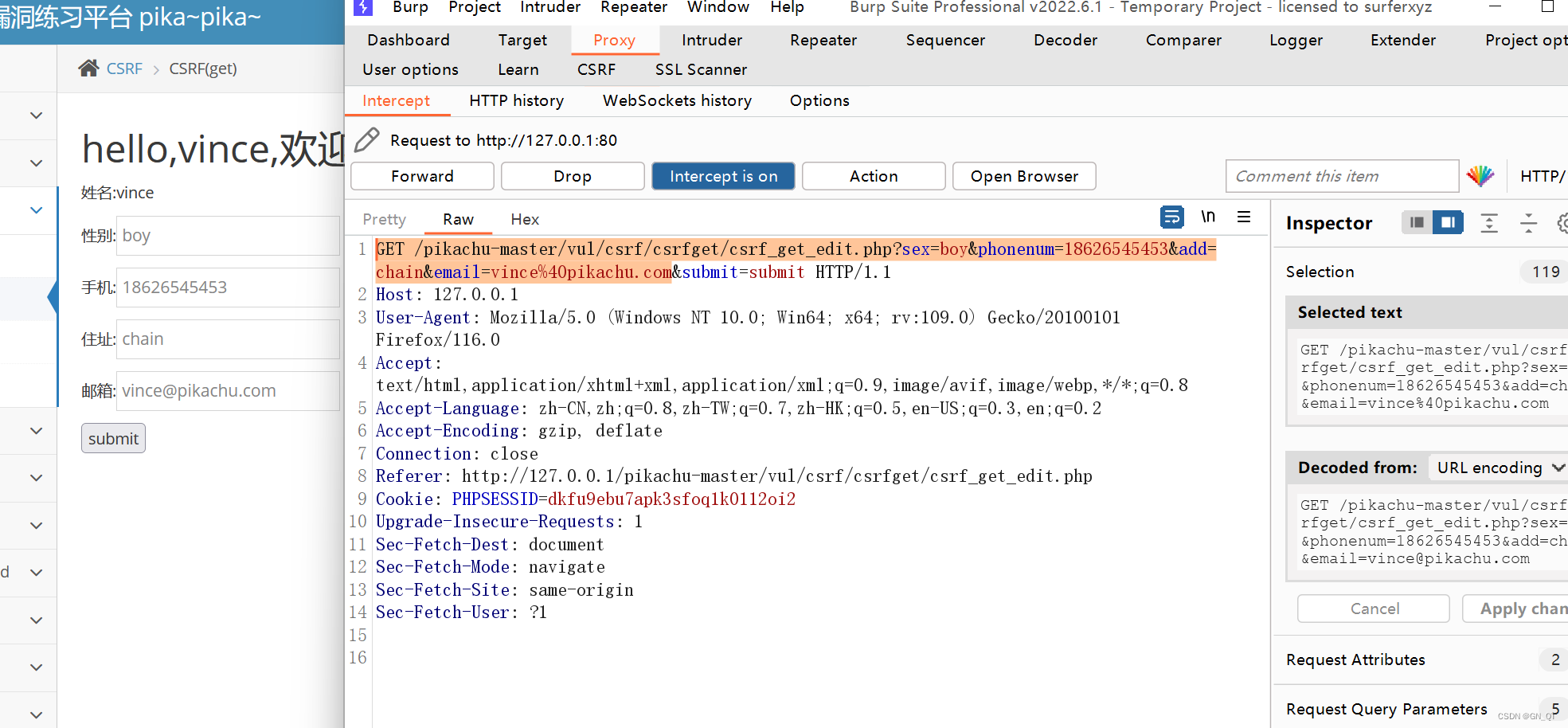Open the SSL Scanner tab
Viewport: 1568px width, 728px height.
point(701,69)
